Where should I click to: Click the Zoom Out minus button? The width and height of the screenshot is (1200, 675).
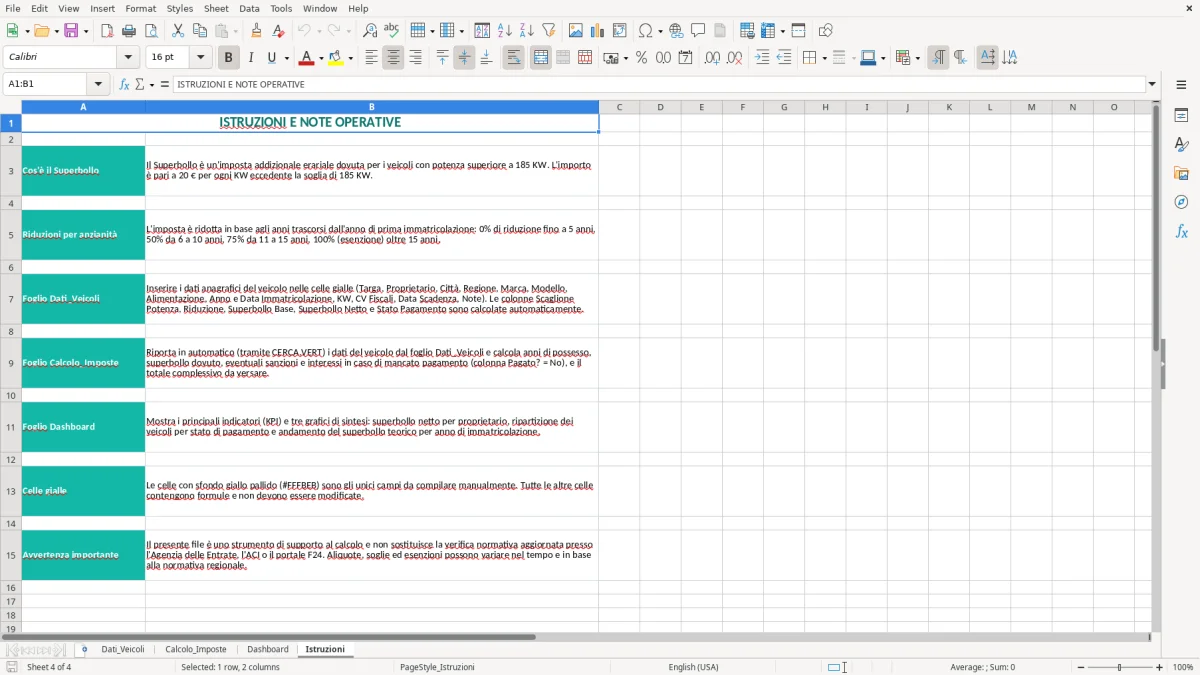(x=1081, y=667)
